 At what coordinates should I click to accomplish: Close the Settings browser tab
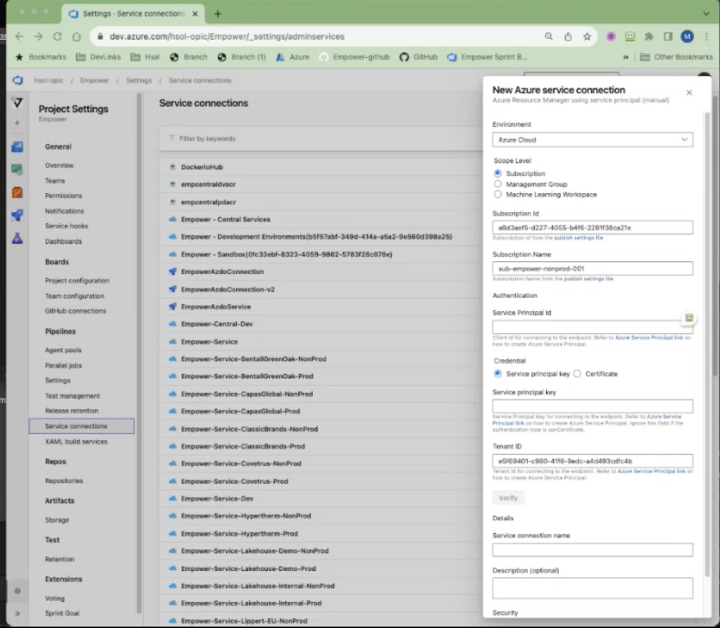click(x=195, y=14)
